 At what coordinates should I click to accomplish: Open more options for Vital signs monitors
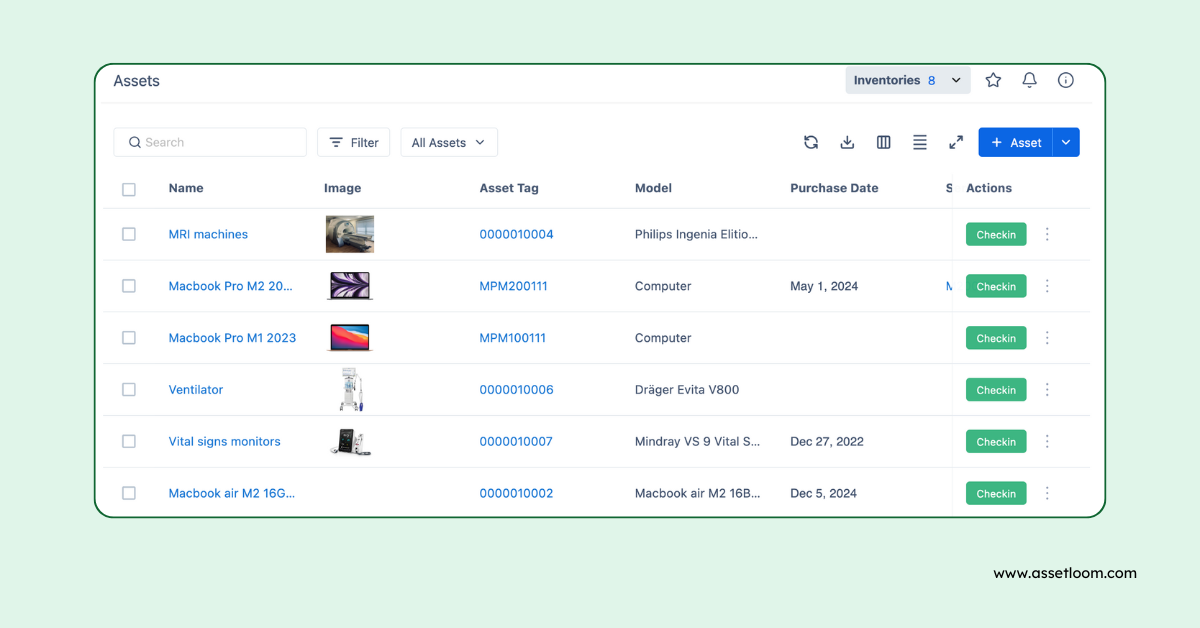click(x=1047, y=441)
